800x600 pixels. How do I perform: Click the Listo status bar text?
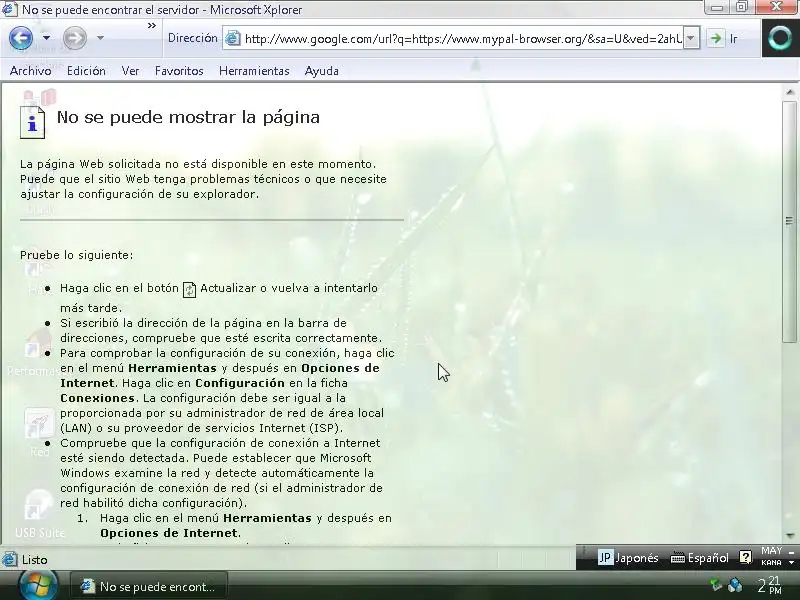(34, 560)
